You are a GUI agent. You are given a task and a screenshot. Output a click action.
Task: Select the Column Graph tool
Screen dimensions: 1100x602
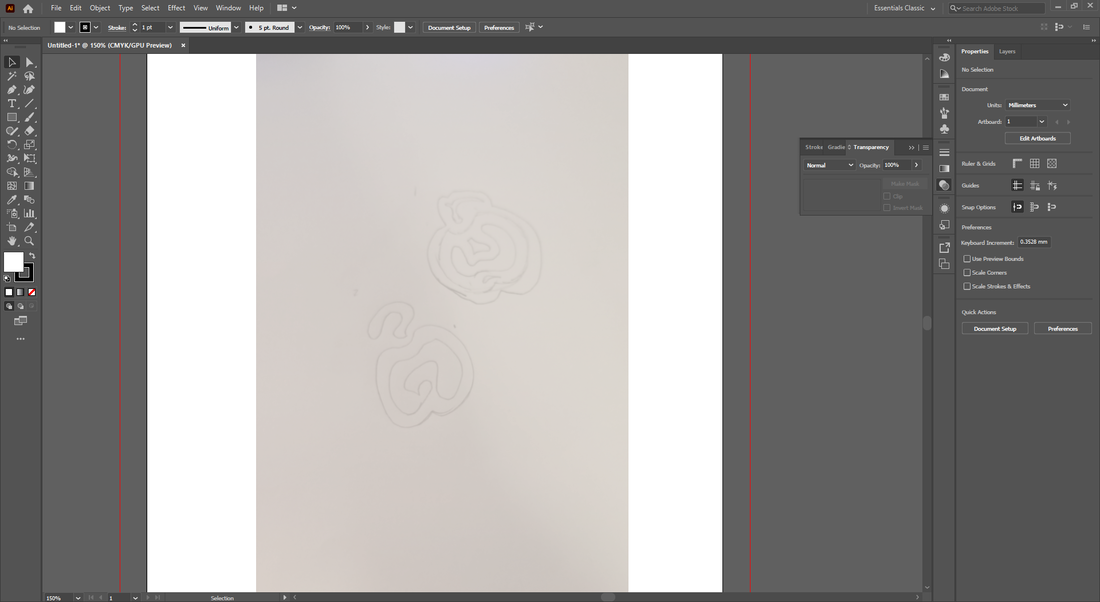point(29,213)
